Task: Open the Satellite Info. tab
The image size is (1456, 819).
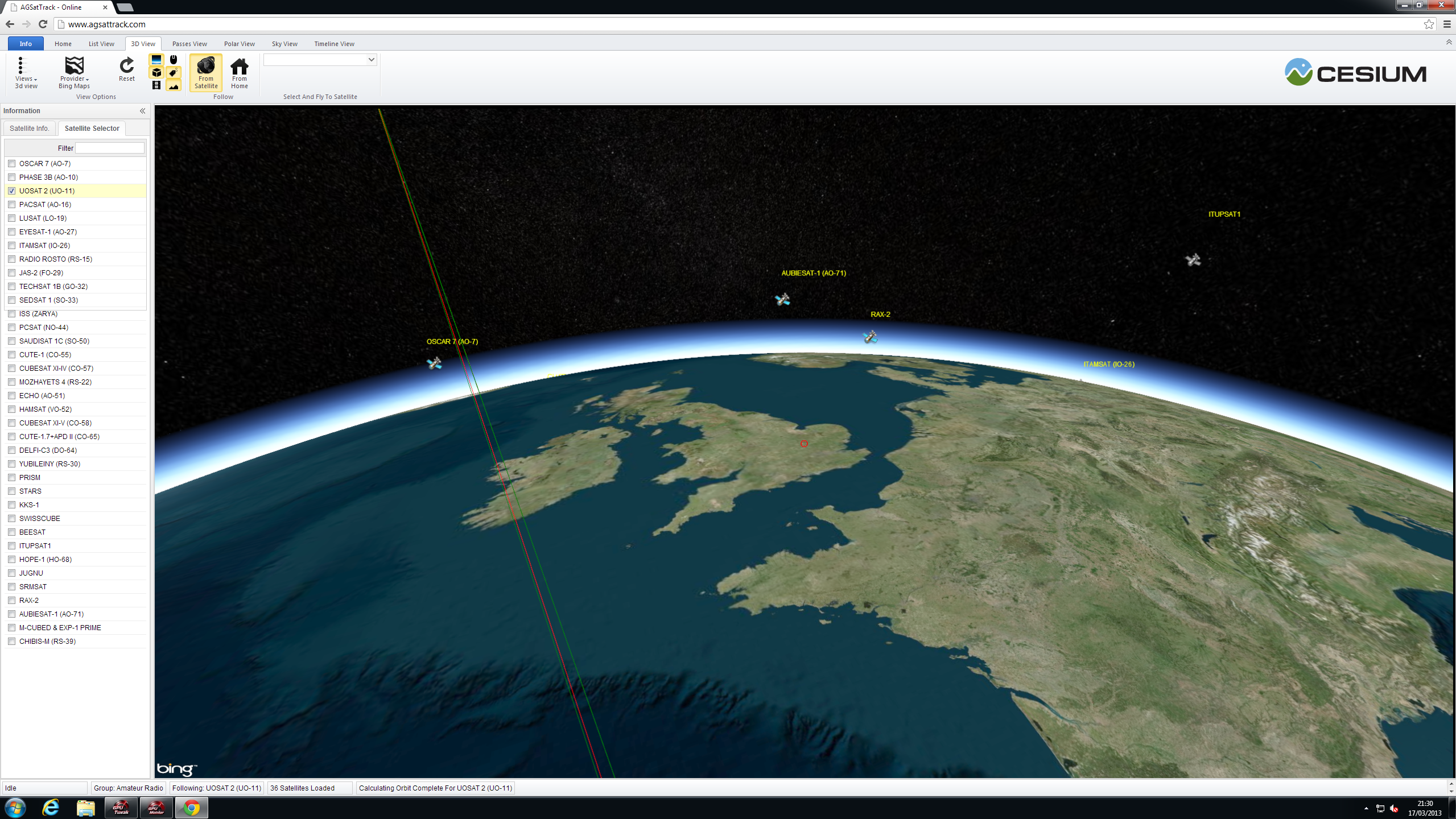Action: pyautogui.click(x=29, y=129)
